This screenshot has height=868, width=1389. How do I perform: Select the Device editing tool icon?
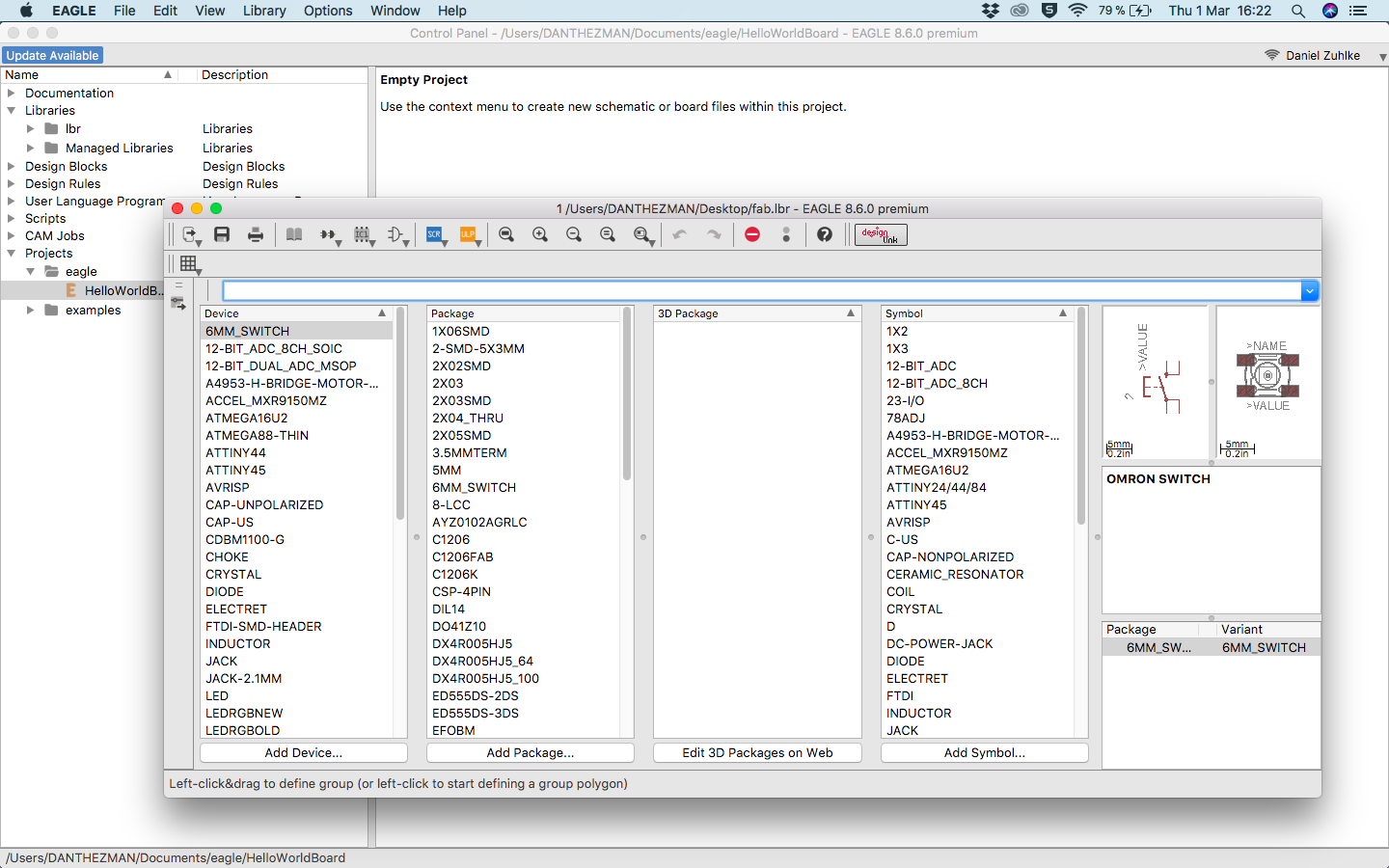pyautogui.click(x=329, y=234)
